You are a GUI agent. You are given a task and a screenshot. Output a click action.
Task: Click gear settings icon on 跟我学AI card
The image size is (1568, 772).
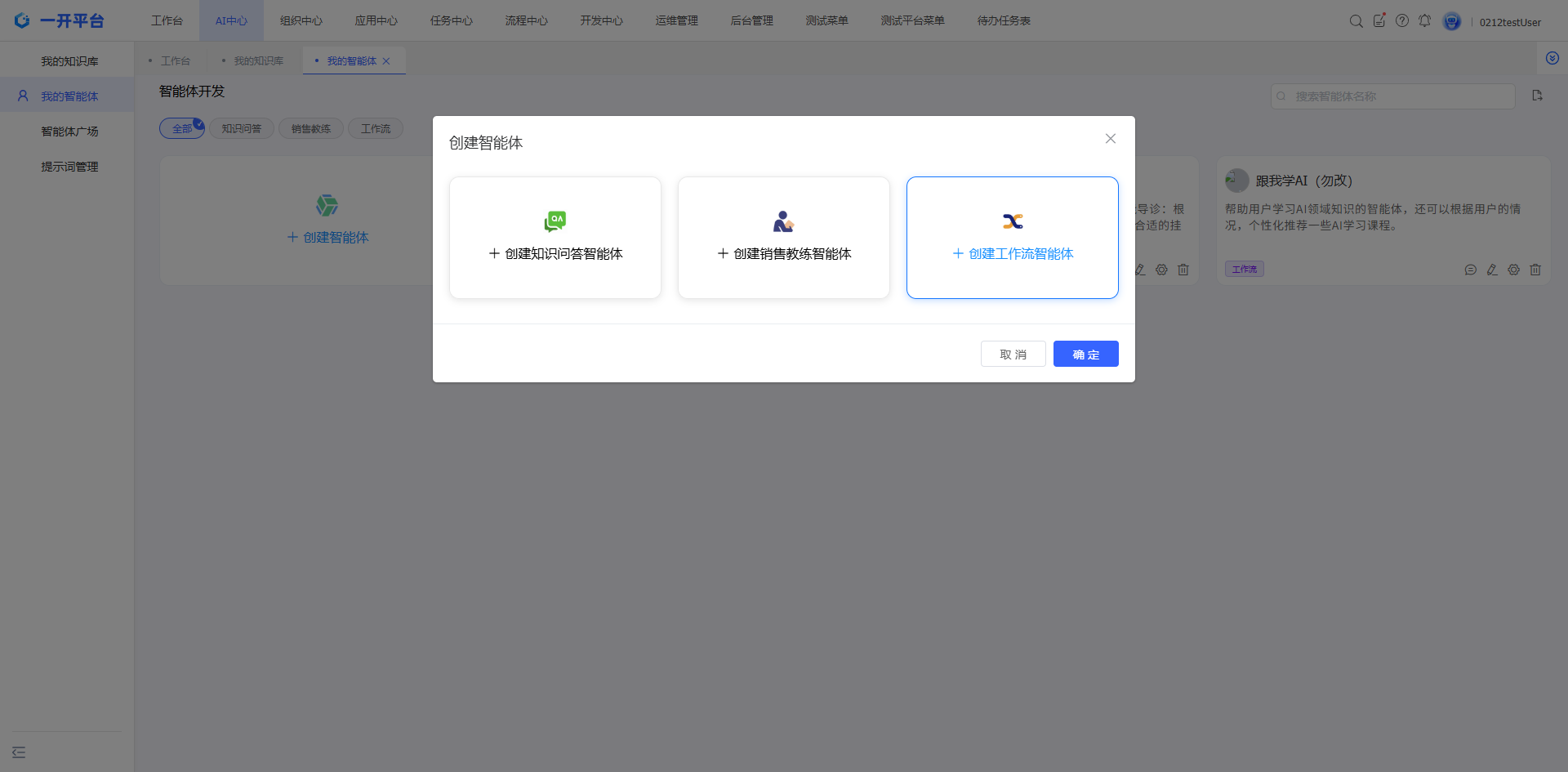pyautogui.click(x=1513, y=270)
